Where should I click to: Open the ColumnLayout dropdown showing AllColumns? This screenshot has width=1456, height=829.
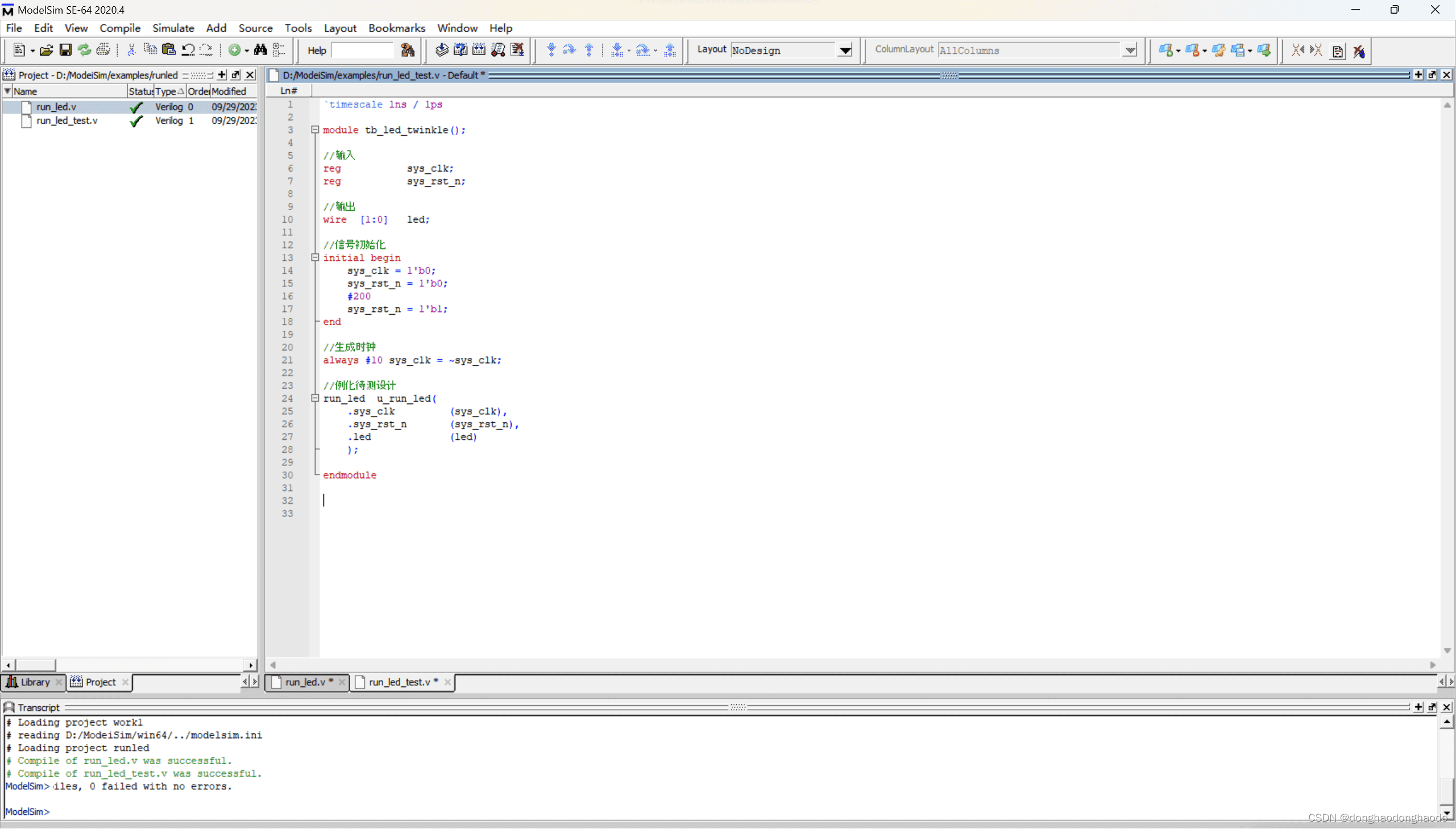click(1130, 50)
